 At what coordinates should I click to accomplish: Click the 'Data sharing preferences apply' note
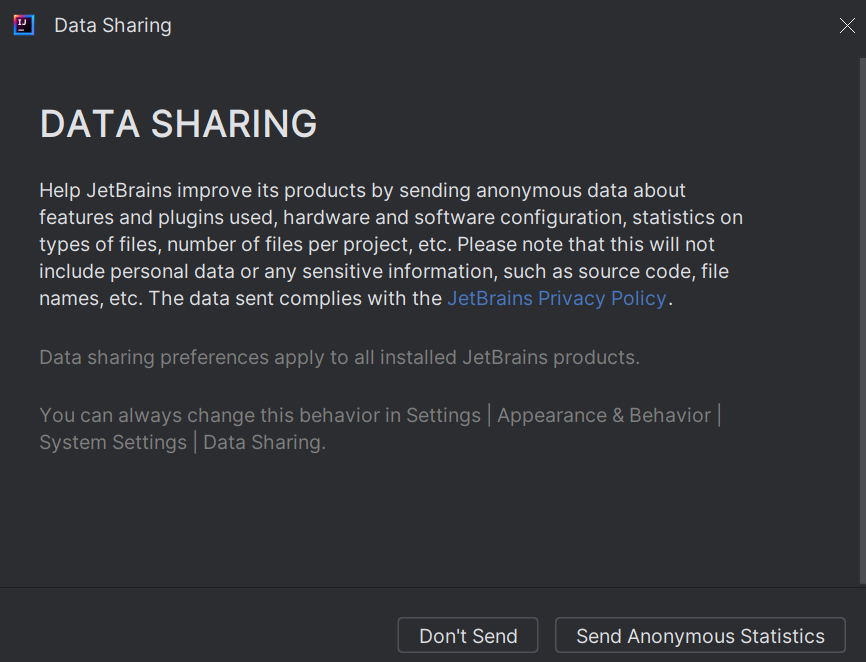tap(340, 357)
